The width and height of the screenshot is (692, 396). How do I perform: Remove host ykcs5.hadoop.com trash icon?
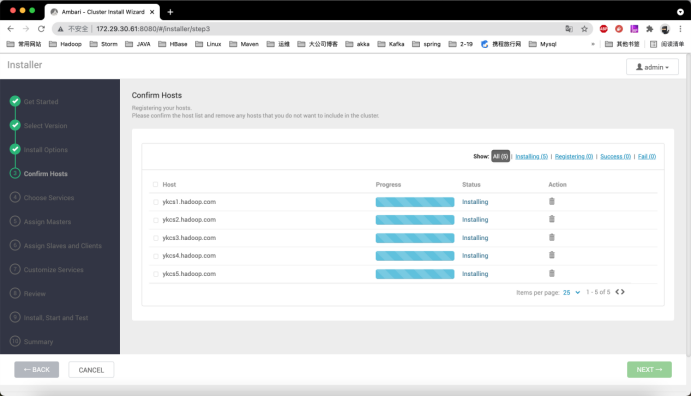552,273
